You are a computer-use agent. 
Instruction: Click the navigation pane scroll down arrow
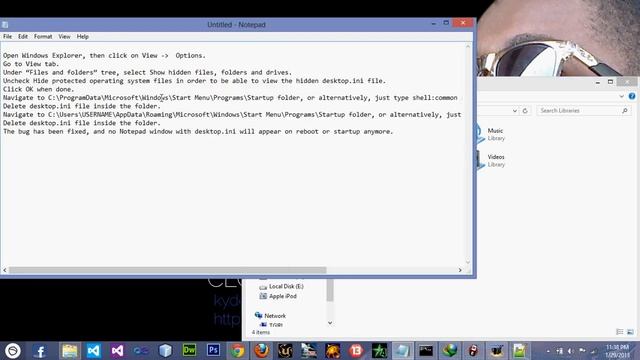pos(330,323)
